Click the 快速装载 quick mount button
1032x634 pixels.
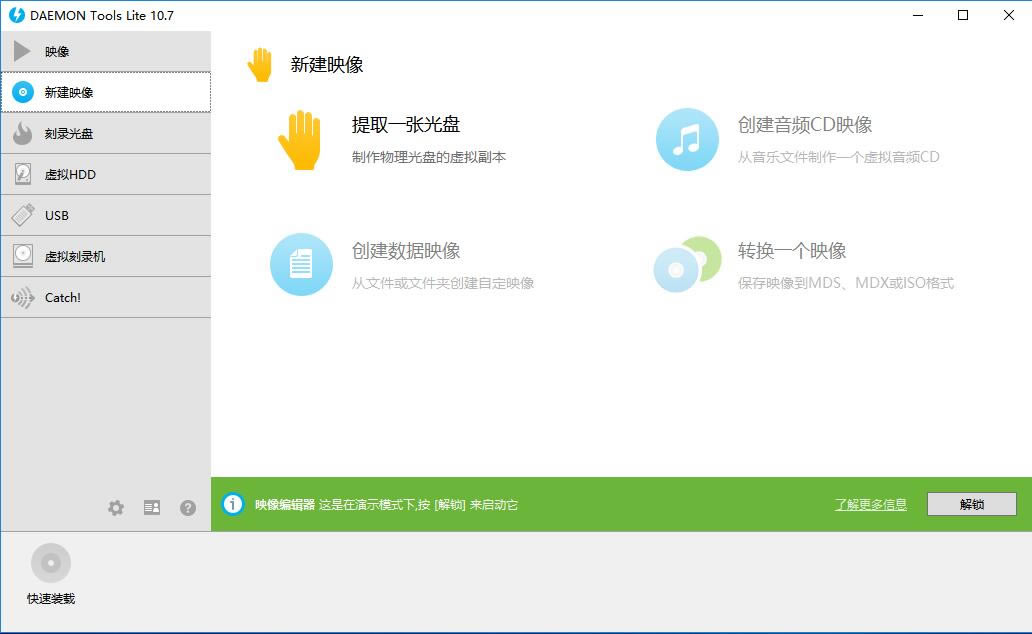[x=50, y=566]
